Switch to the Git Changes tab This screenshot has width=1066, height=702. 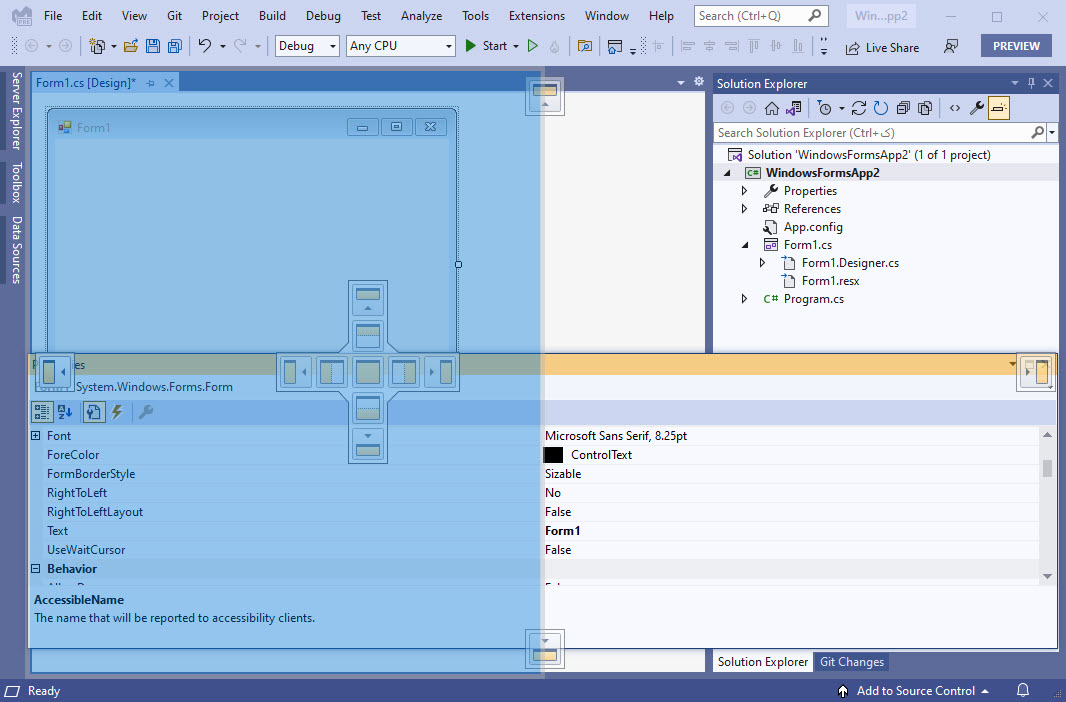point(851,662)
